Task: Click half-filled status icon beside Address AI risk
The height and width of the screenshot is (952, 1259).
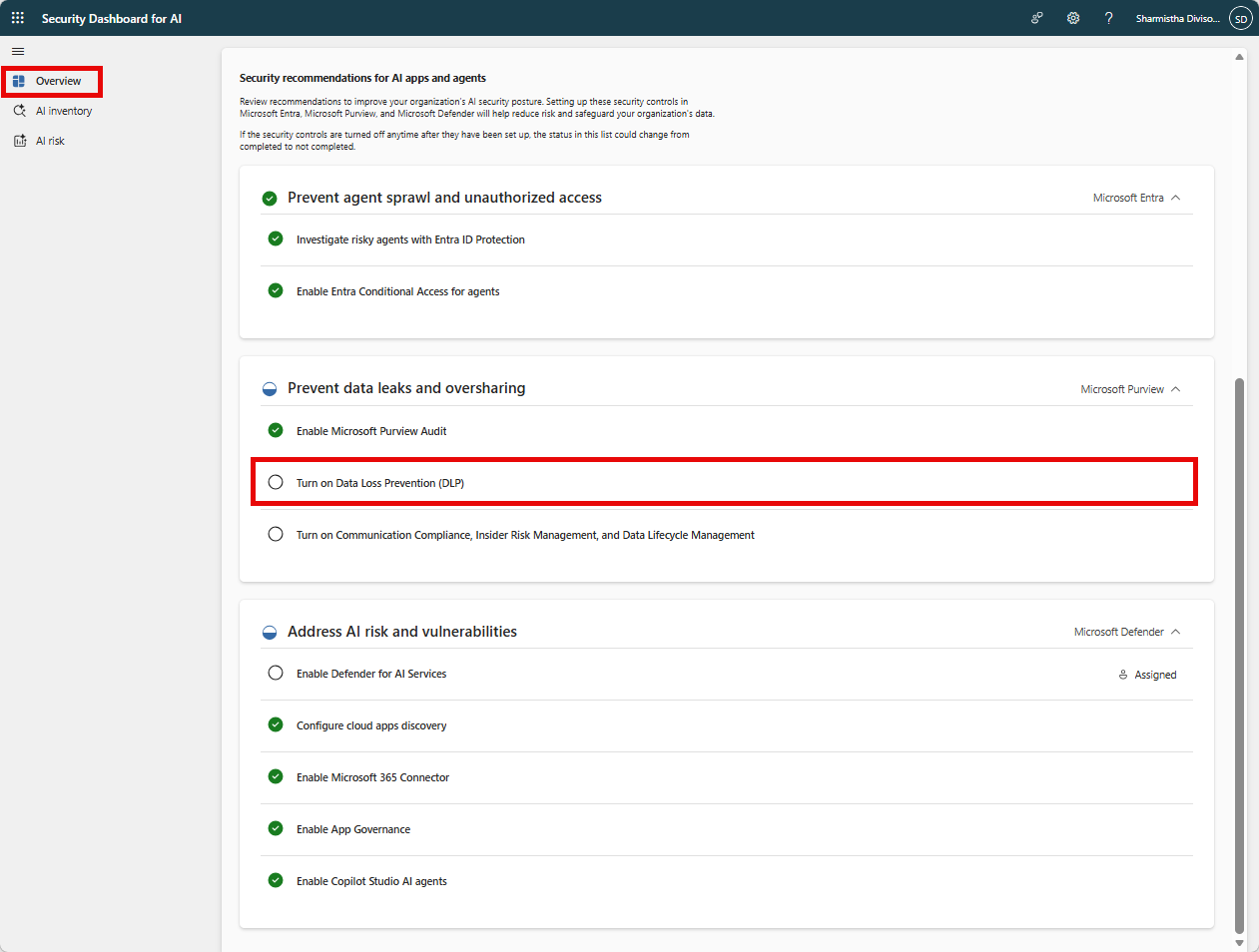Action: (x=270, y=633)
